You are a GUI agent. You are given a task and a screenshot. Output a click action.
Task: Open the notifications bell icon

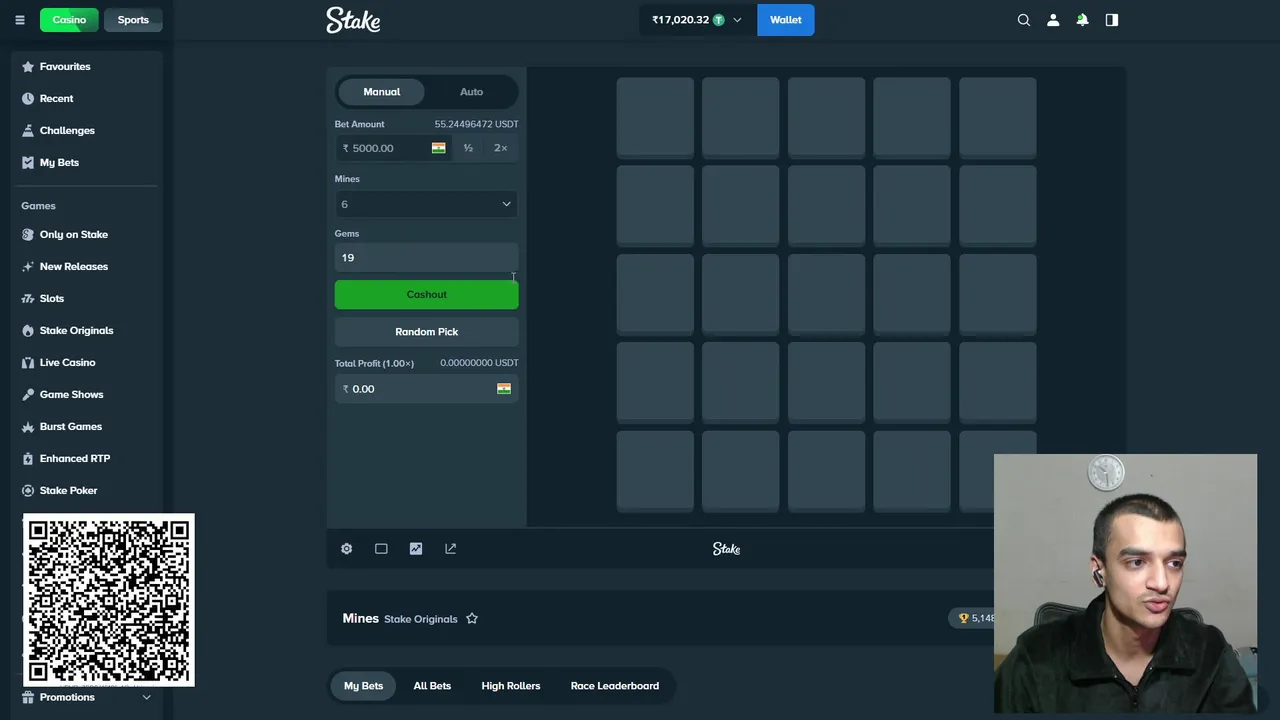coord(1082,20)
